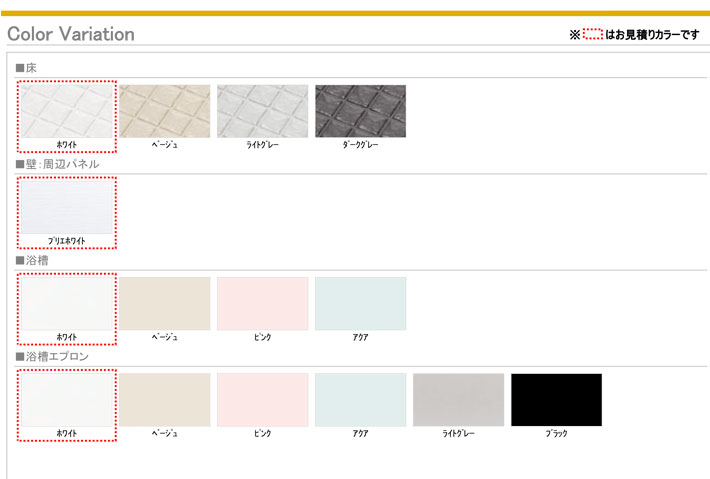710x479 pixels.
Task: Pick the White bathtub color swatch
Action: coord(67,303)
